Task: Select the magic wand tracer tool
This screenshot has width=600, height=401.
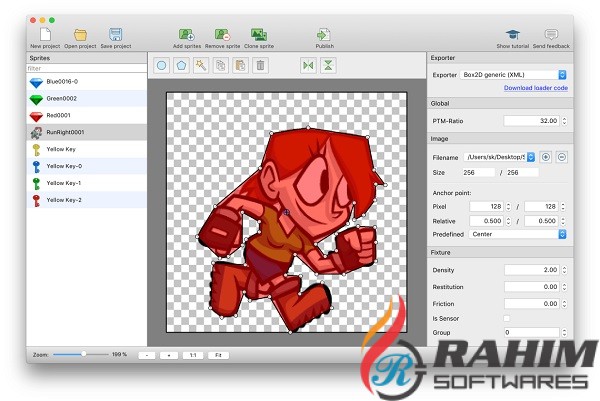Action: pyautogui.click(x=201, y=65)
